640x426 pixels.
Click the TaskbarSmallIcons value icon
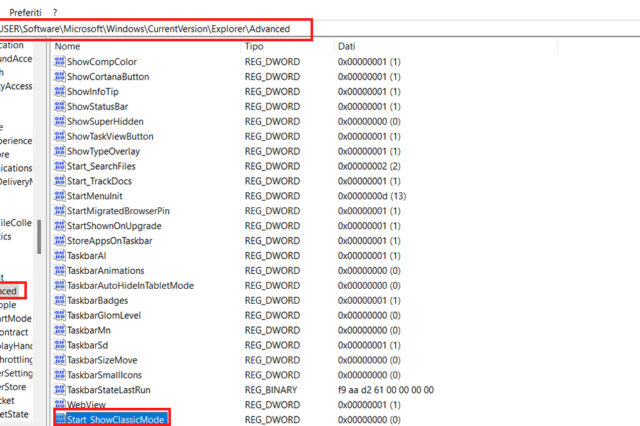point(60,375)
